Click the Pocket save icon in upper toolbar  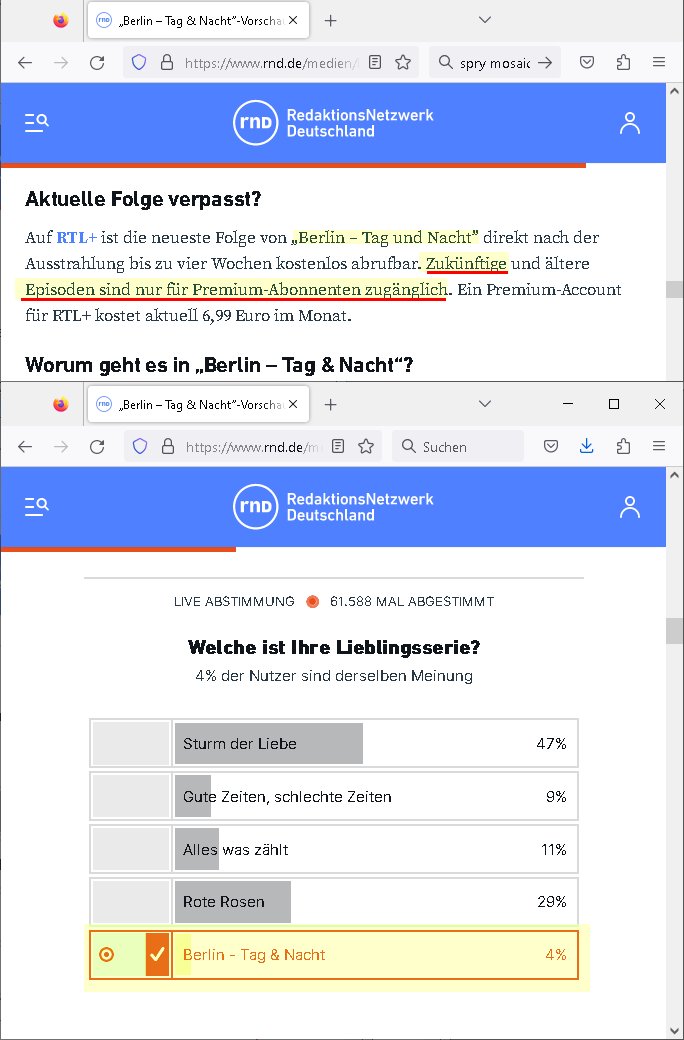pos(586,62)
